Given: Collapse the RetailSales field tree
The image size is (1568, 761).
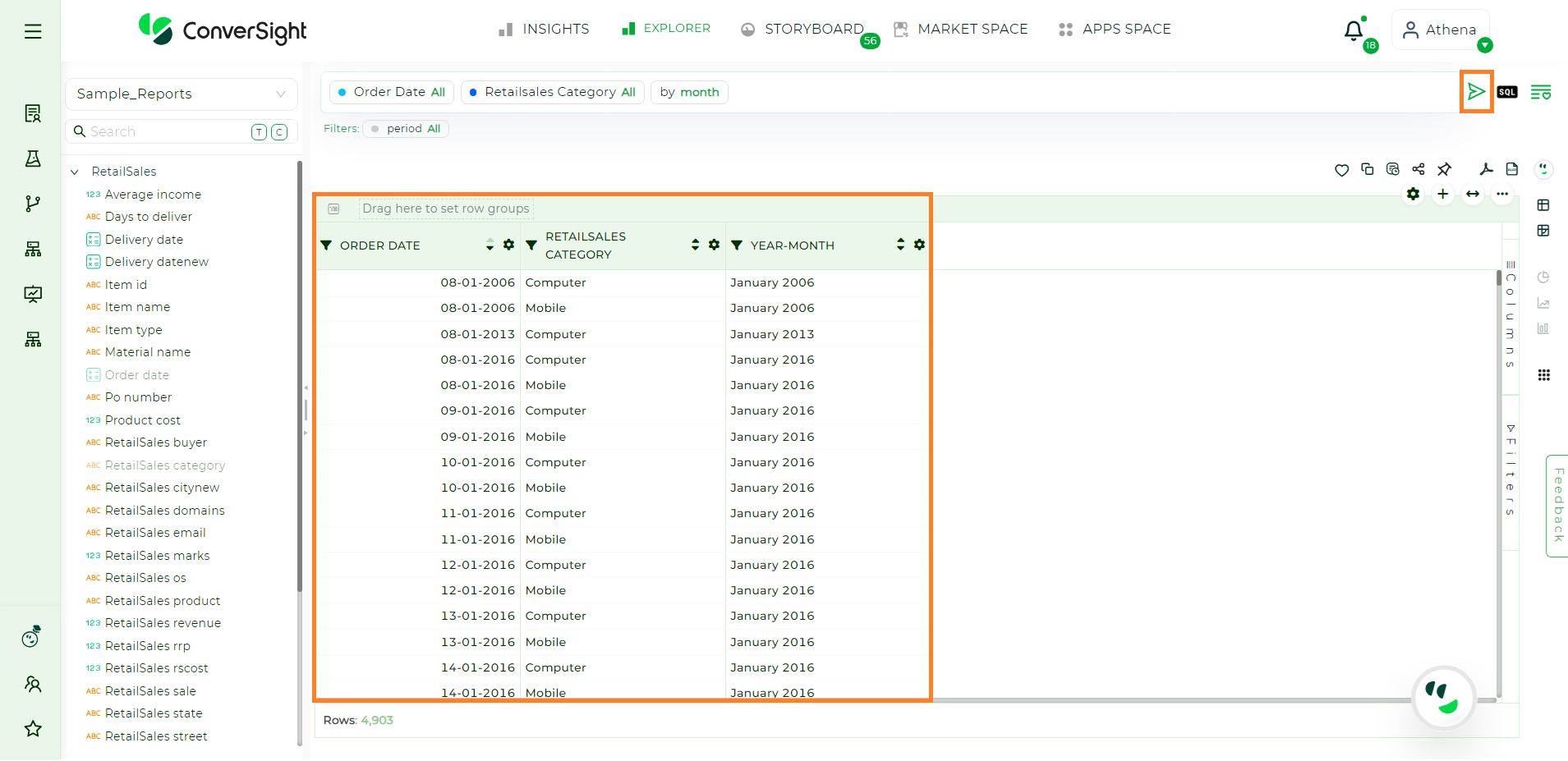Looking at the screenshot, I should pos(75,172).
